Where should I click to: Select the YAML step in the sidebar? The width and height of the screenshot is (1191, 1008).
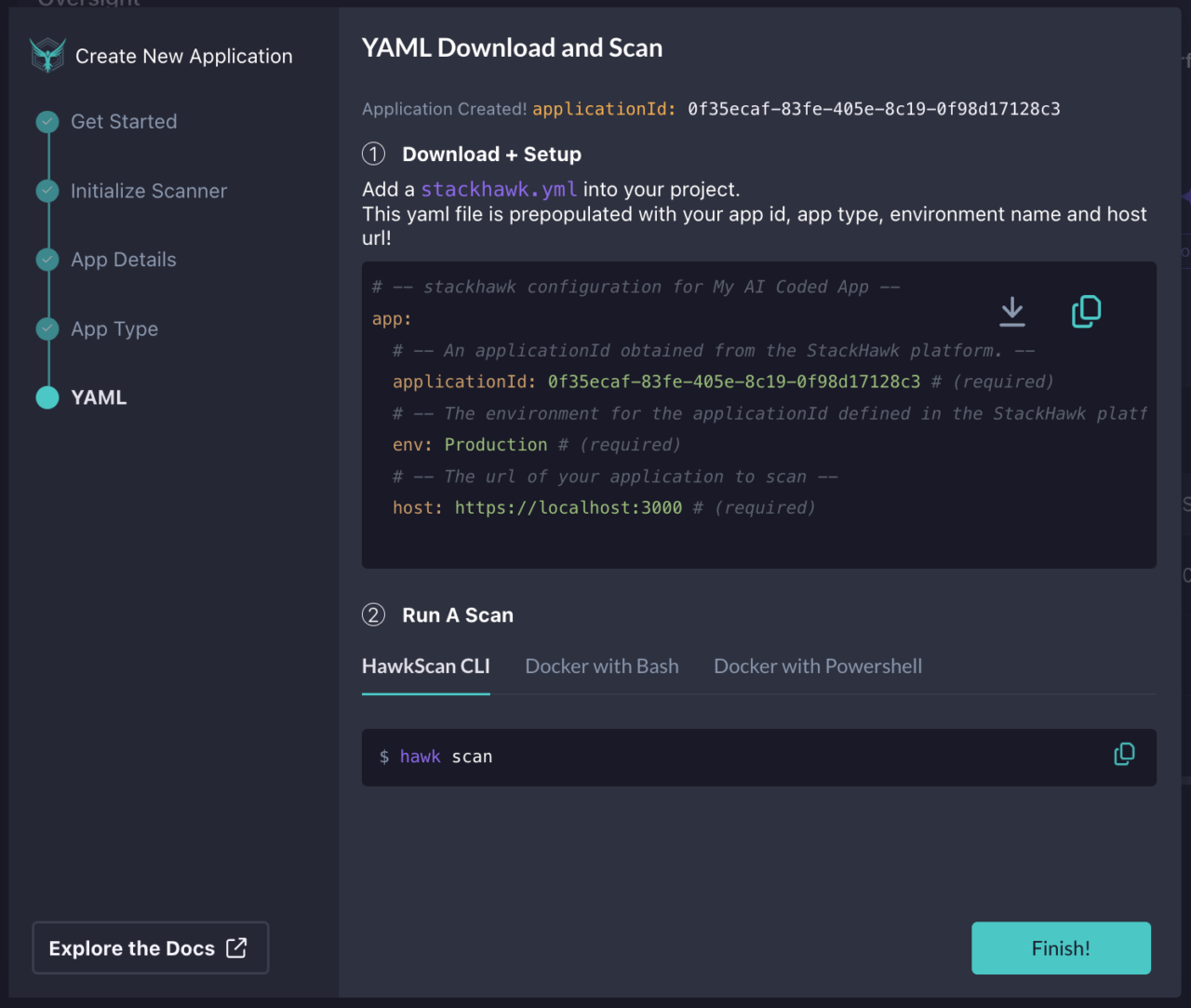pos(99,397)
